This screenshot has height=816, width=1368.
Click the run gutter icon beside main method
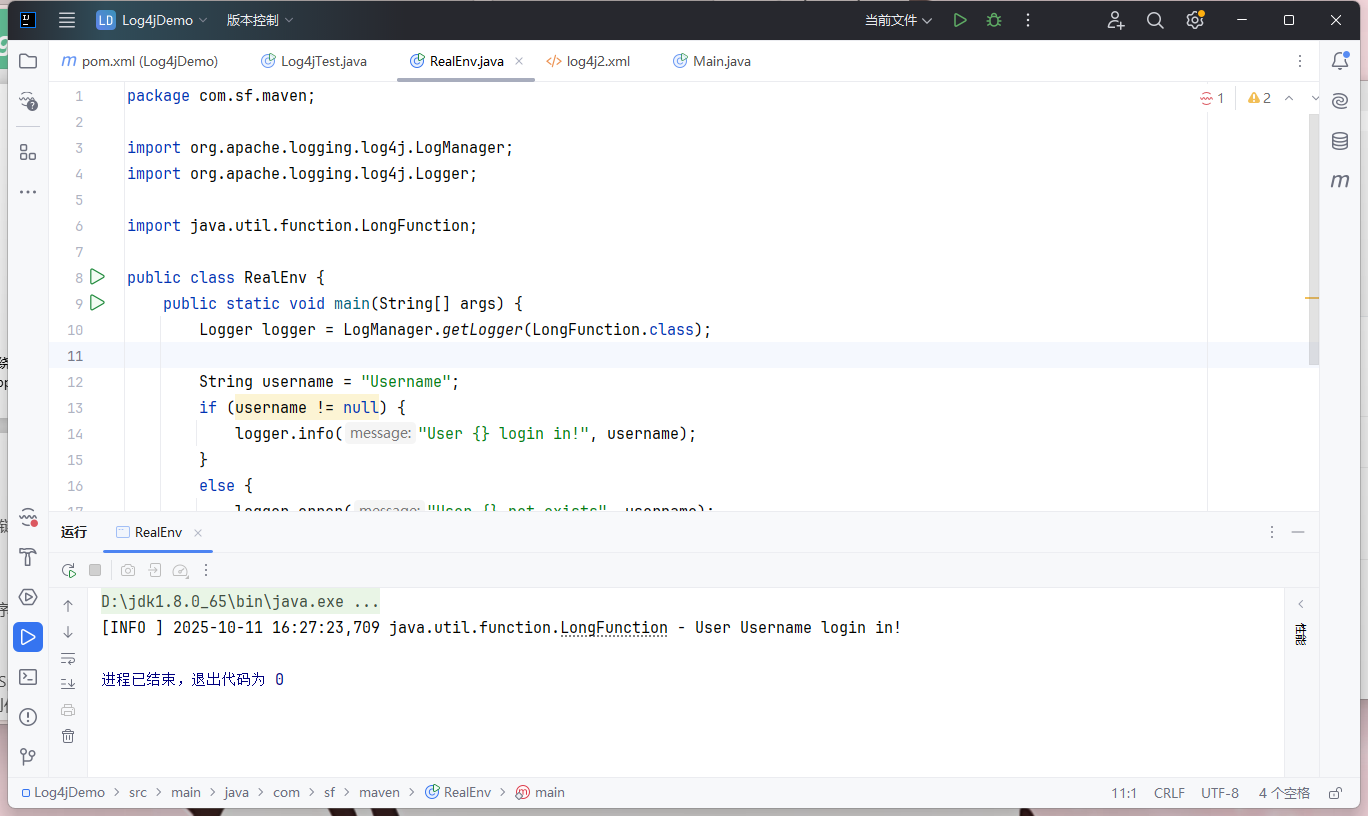[97, 302]
